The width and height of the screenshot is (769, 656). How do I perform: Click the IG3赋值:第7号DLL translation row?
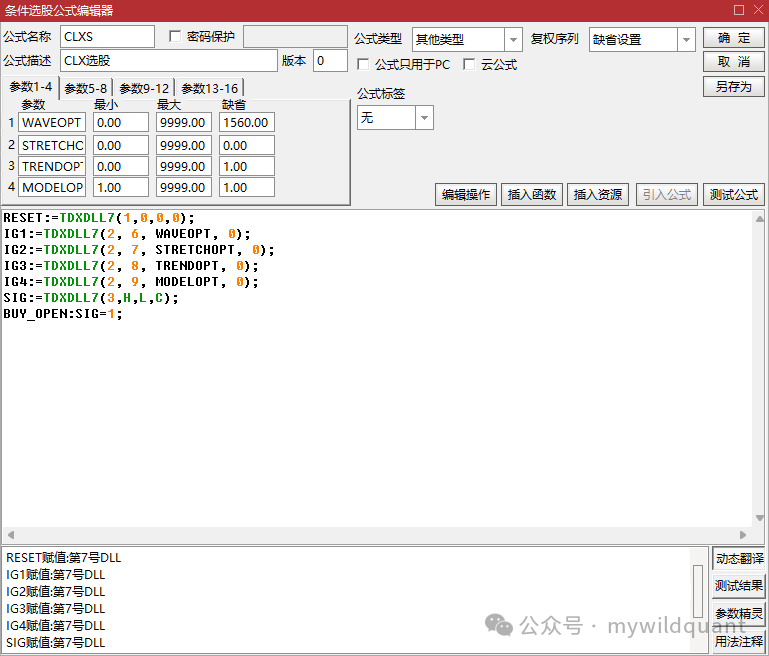pos(55,608)
